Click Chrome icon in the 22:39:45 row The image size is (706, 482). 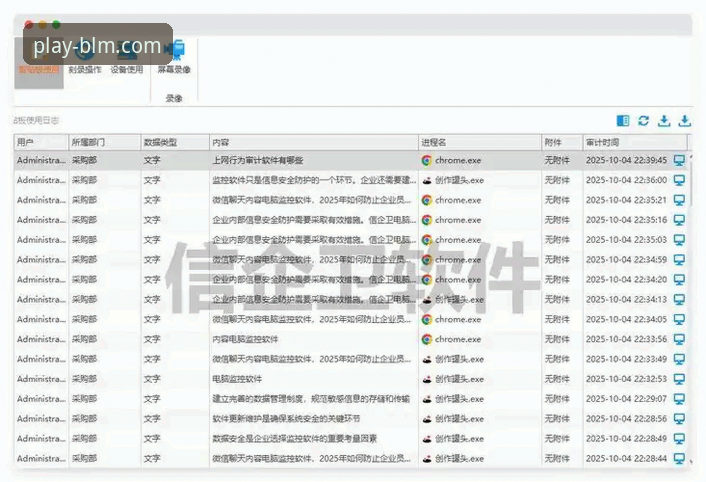pos(426,160)
